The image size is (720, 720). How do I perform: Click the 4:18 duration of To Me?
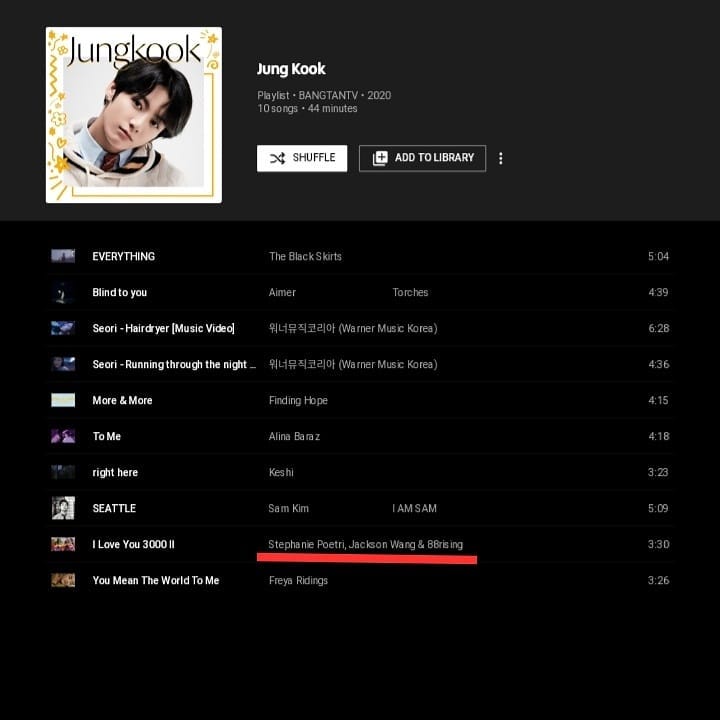click(658, 436)
